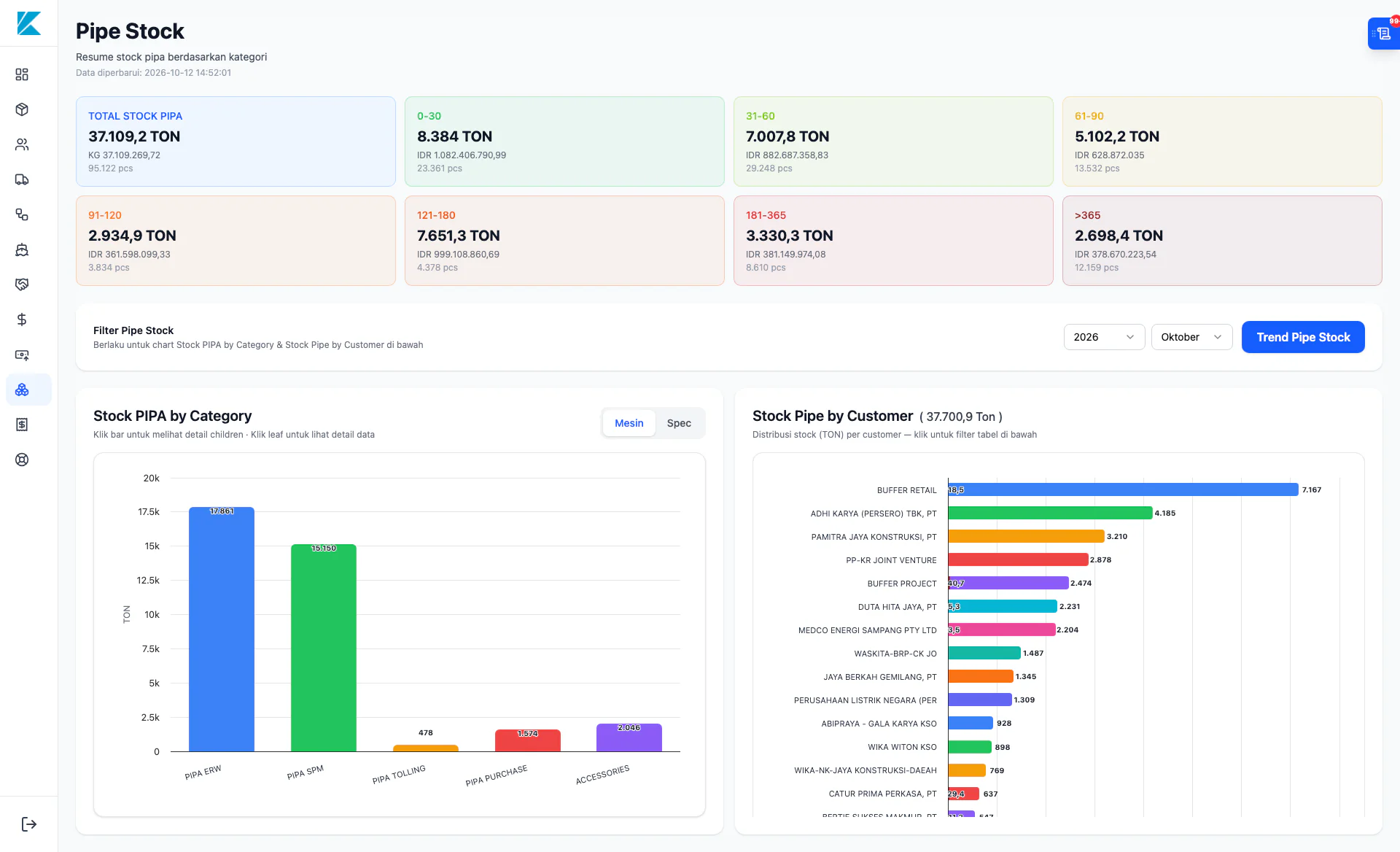Open the delivery truck sidebar icon
This screenshot has width=1400, height=852.
tap(22, 179)
